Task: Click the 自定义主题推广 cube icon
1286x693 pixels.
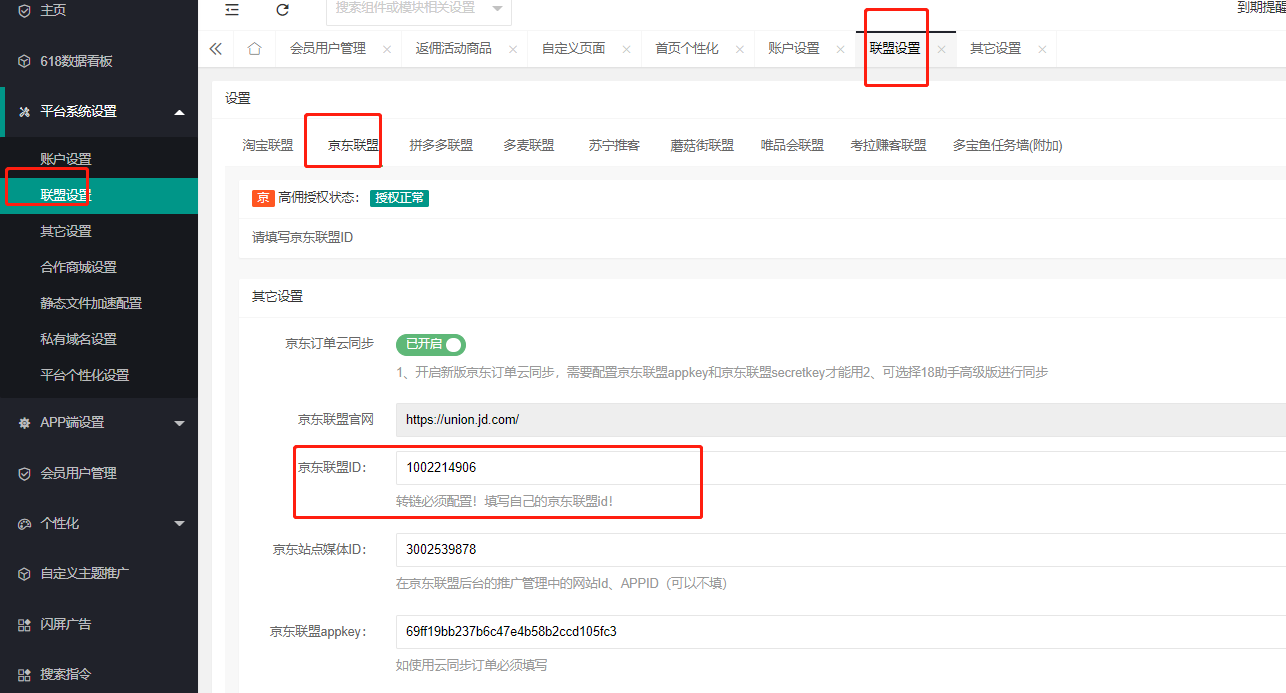Action: point(25,574)
